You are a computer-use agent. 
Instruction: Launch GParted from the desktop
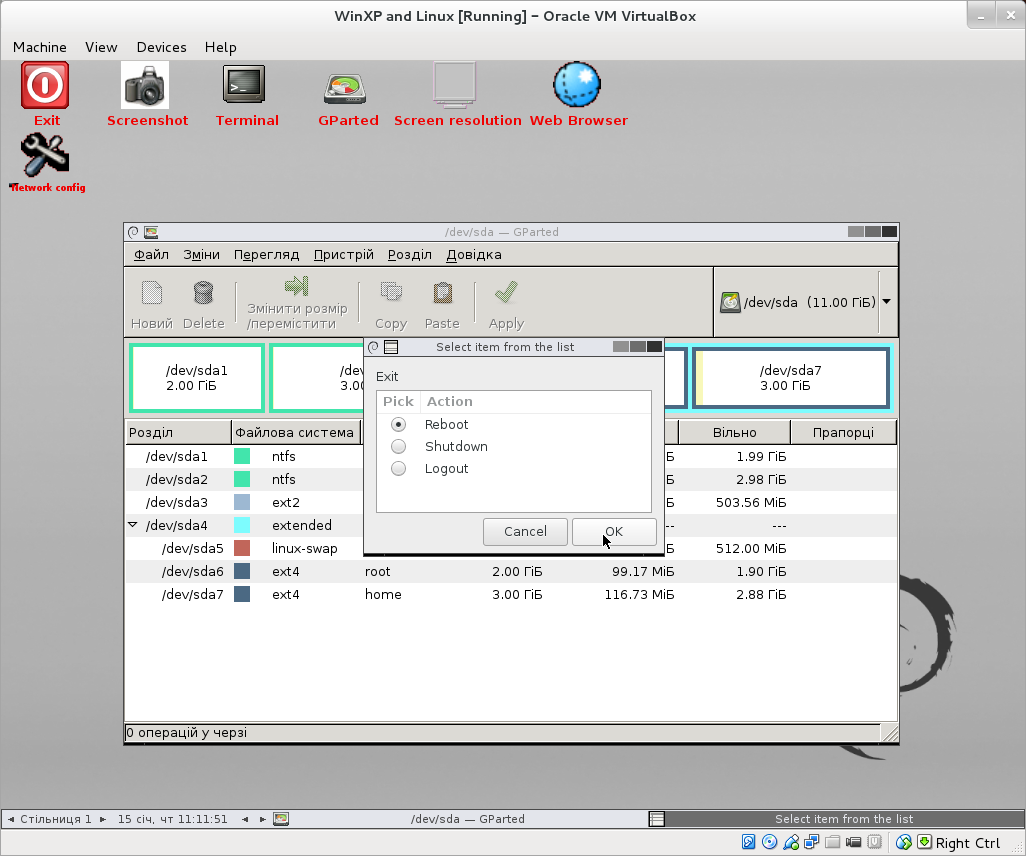346,88
